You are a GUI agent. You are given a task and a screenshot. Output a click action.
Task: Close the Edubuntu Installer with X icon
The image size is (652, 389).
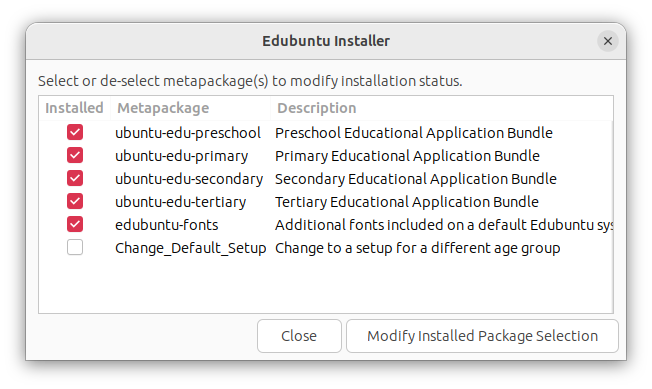pyautogui.click(x=608, y=41)
